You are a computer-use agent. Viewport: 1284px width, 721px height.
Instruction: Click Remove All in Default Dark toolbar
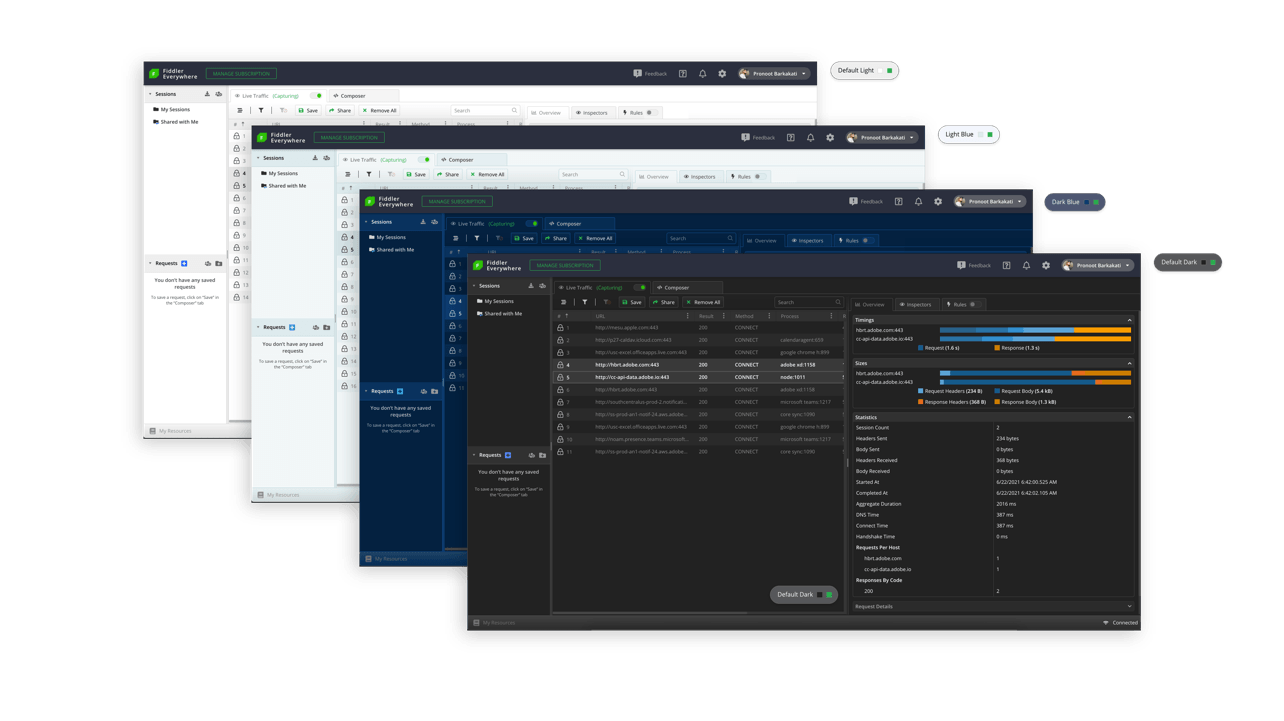[703, 302]
